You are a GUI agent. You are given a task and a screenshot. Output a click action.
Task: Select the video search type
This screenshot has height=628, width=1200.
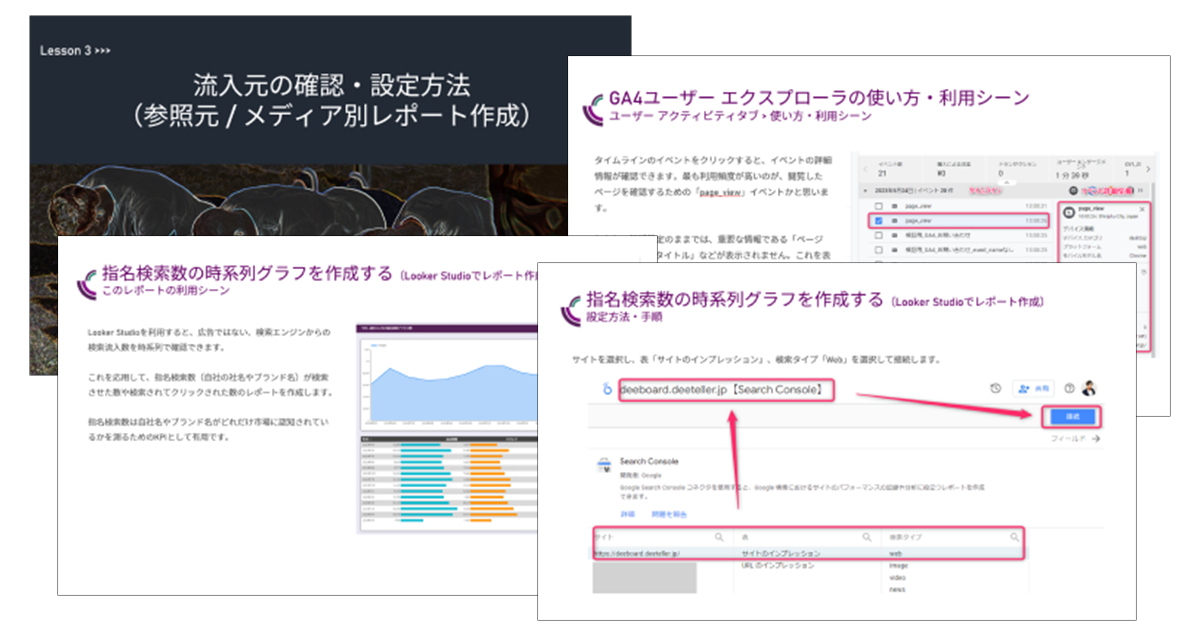(897, 577)
